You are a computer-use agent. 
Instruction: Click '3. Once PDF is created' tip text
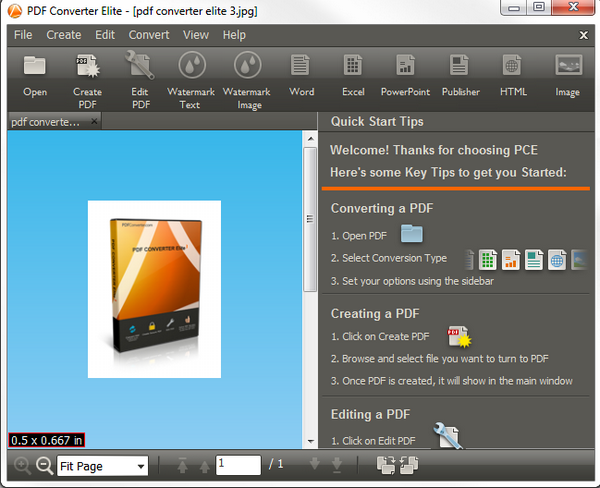(452, 381)
